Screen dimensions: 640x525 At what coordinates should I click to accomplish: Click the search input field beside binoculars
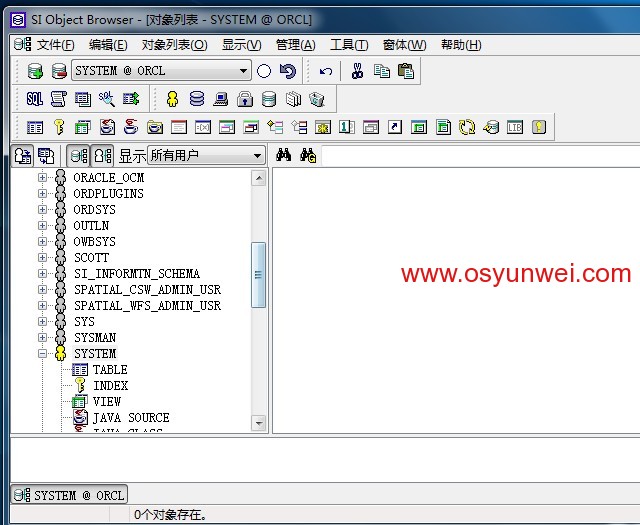481,156
